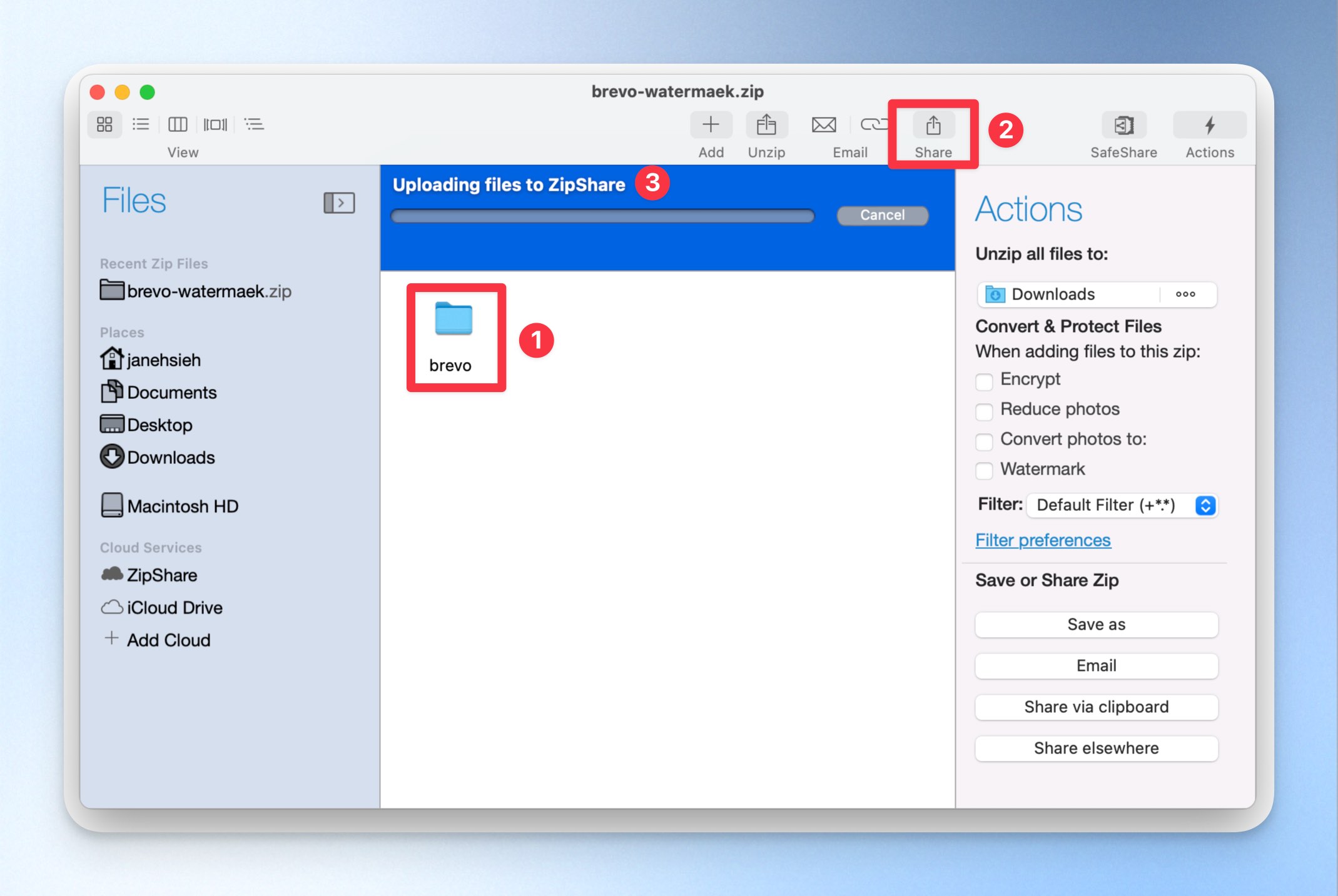1338x896 pixels.
Task: Click the Email envelope toolbar icon
Action: [x=824, y=124]
